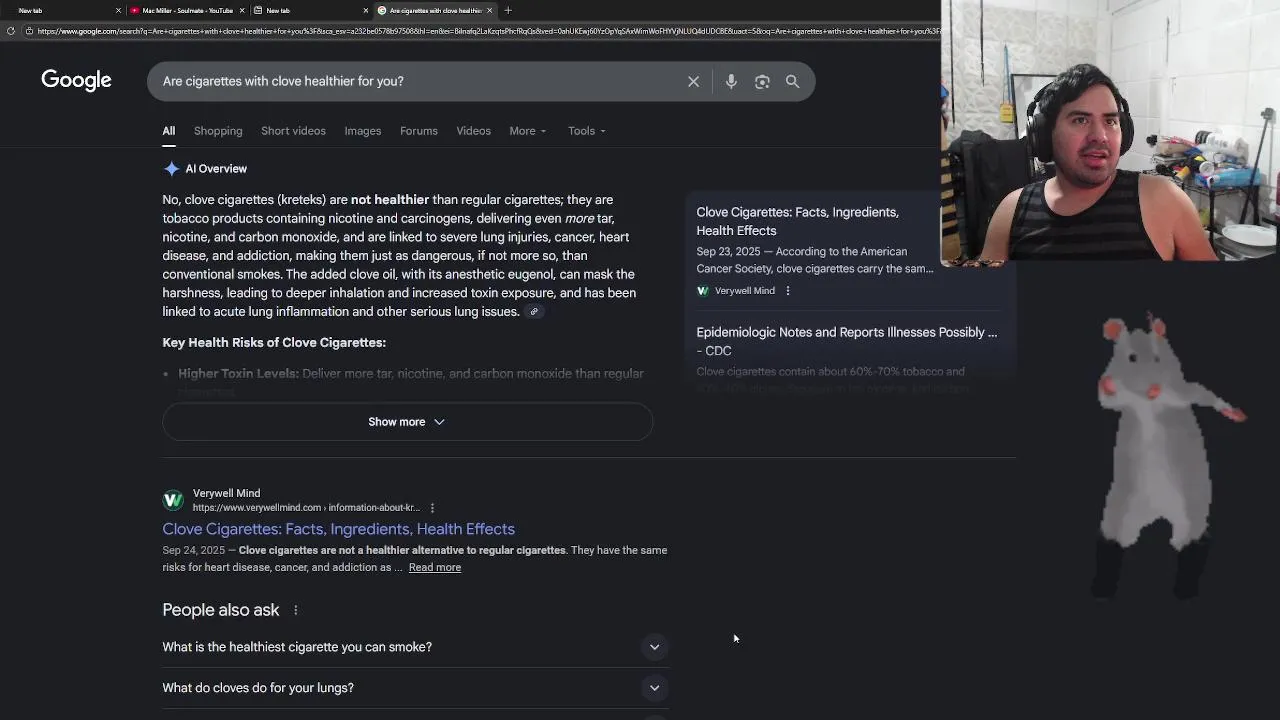Select the Short videos filter
Viewport: 1280px width, 720px height.
pos(293,131)
